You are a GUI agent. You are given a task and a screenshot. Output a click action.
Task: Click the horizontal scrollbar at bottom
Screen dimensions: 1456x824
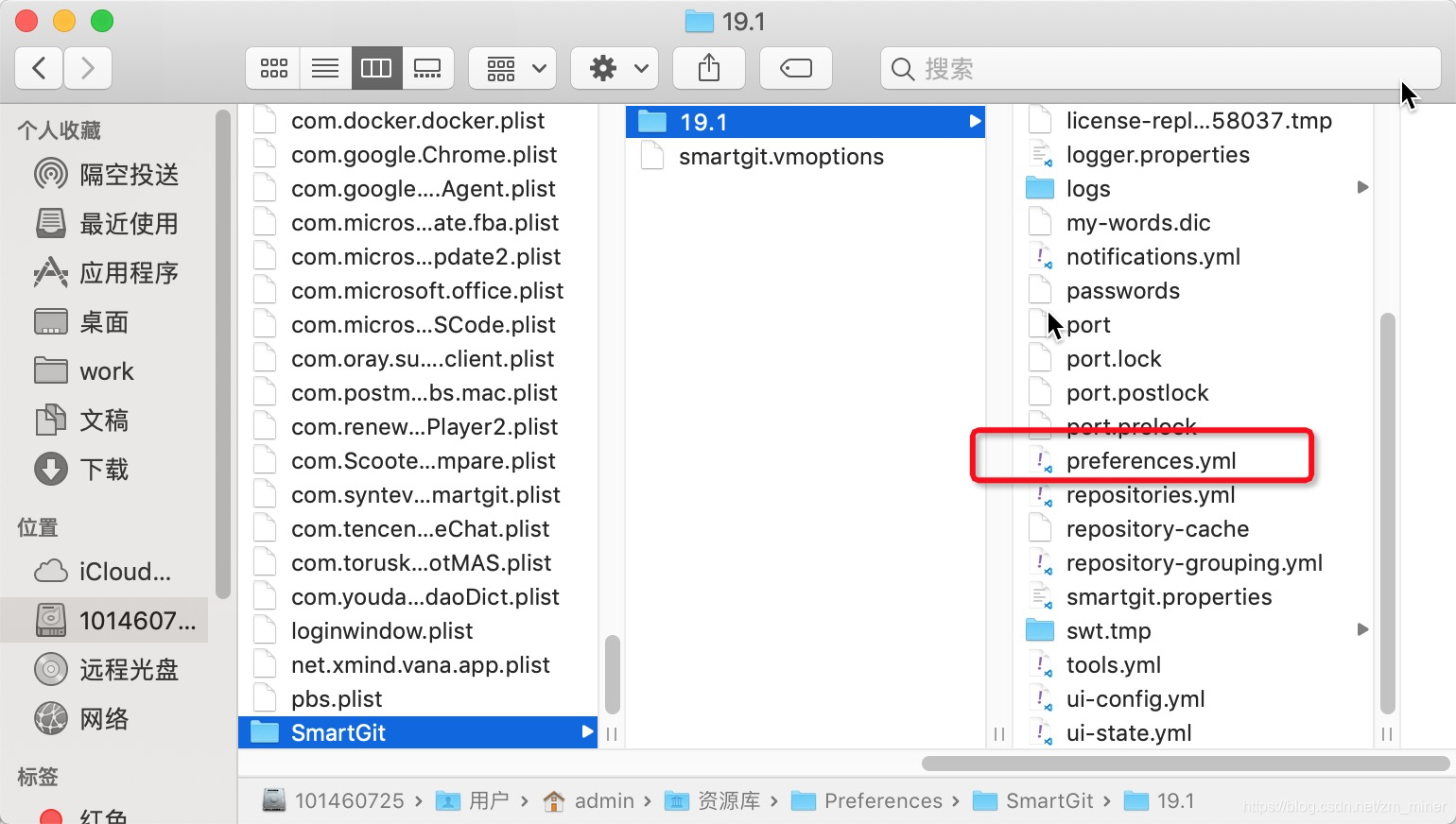[1186, 763]
